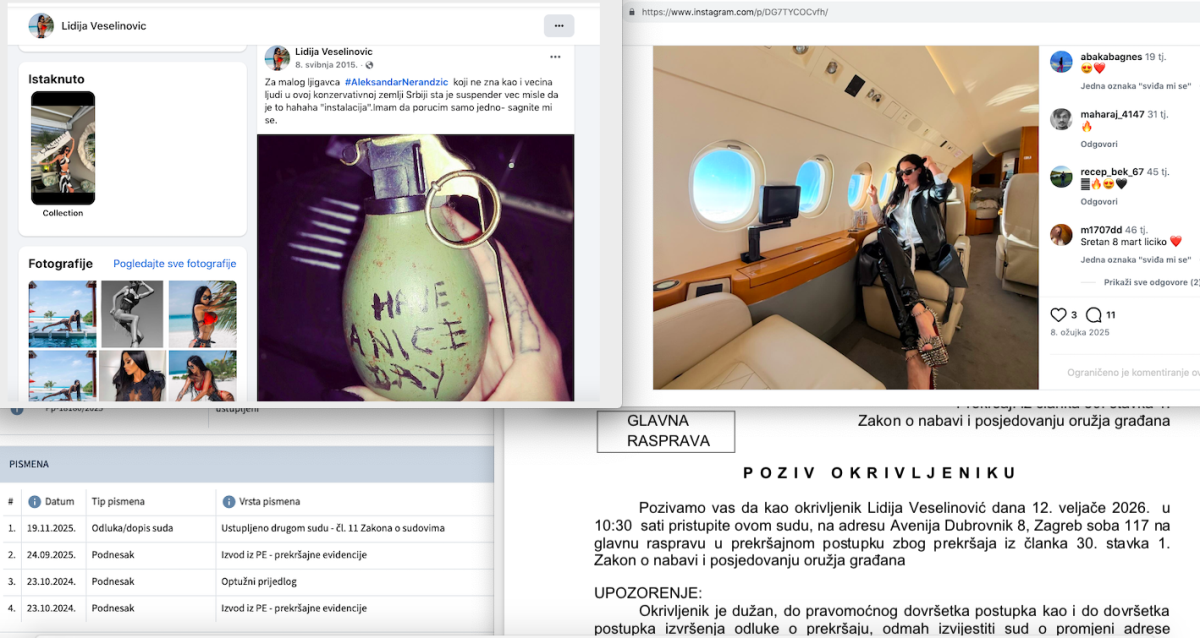Click the globe privacy icon beside the post date

[x=368, y=65]
